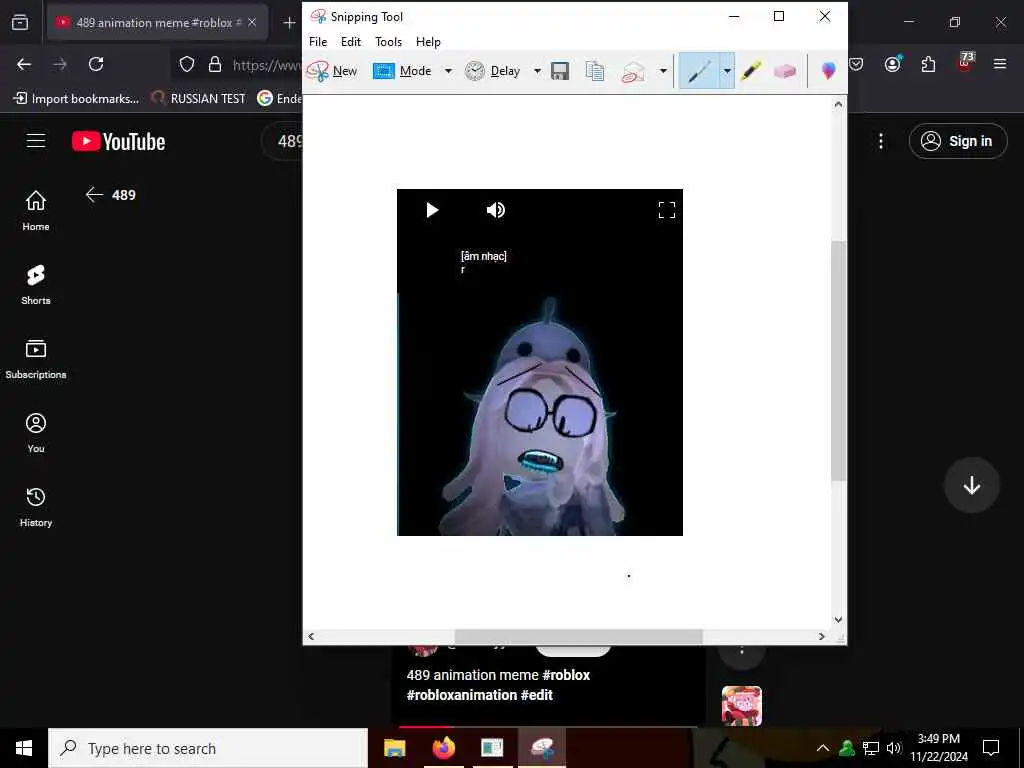1024x768 pixels.
Task: Click horizontal scrollbar thumb in Snipping Tool
Action: [x=579, y=636]
